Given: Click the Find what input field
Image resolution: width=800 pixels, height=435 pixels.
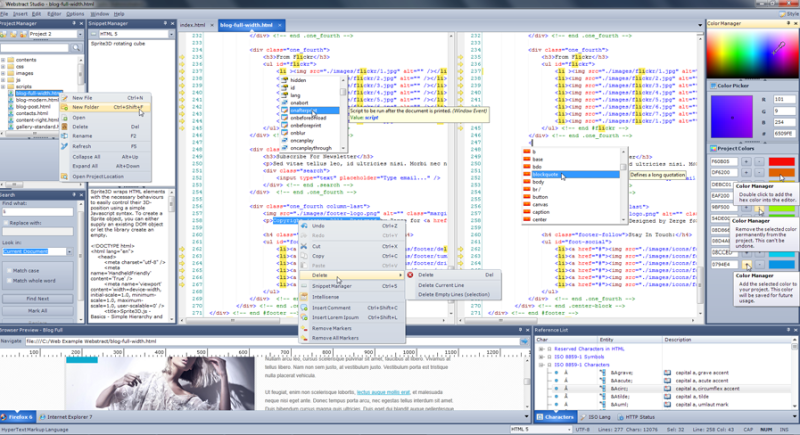Looking at the screenshot, I should pyautogui.click(x=37, y=212).
